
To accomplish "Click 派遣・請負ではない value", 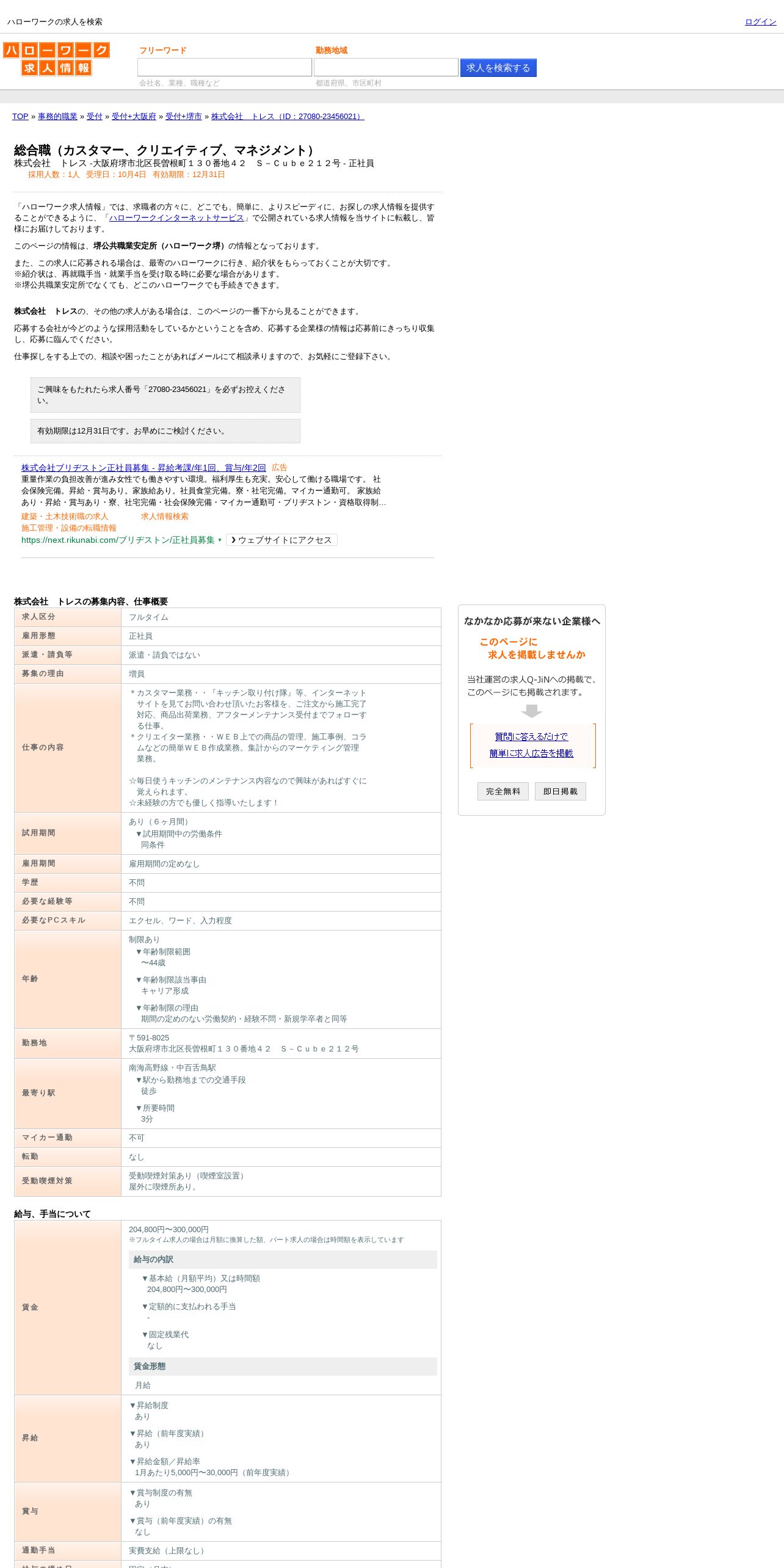I will point(164,655).
